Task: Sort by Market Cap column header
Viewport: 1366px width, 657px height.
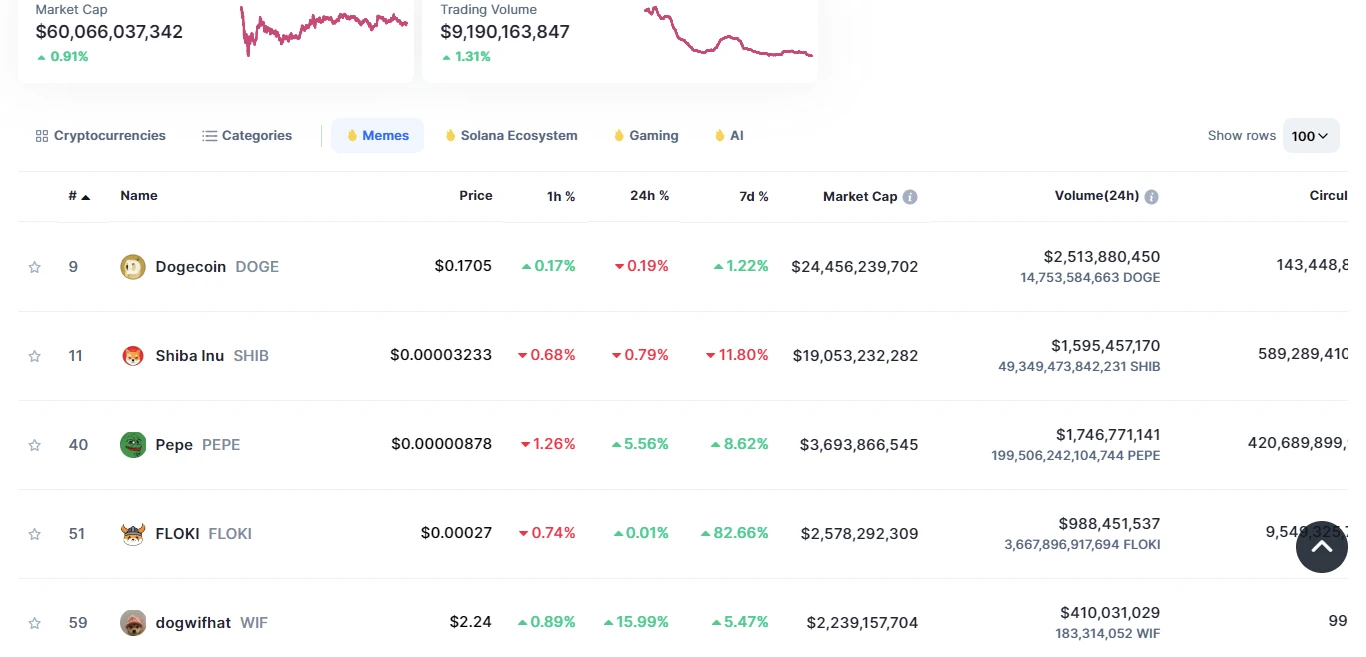Action: click(x=860, y=197)
